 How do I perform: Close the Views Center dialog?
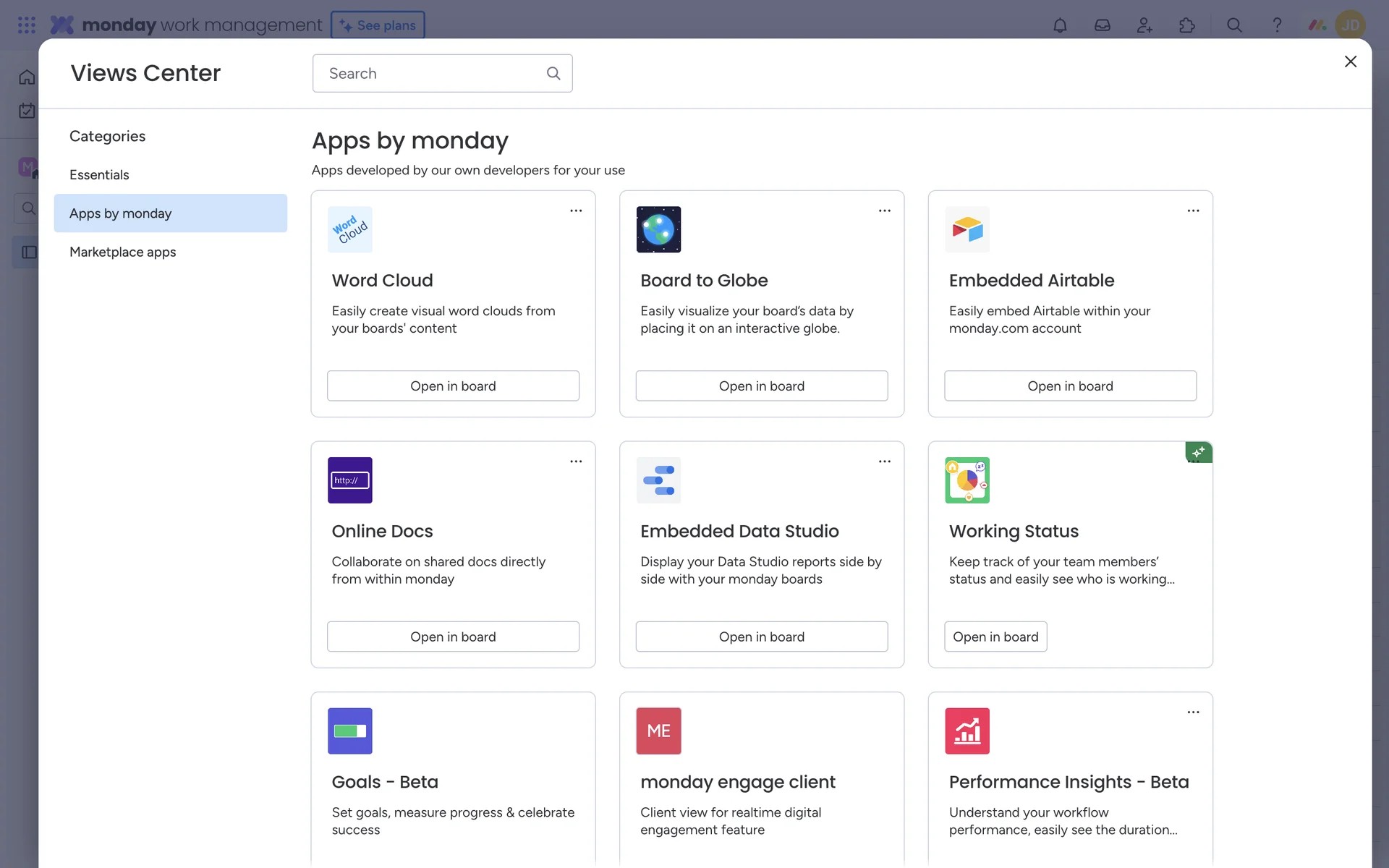tap(1350, 61)
